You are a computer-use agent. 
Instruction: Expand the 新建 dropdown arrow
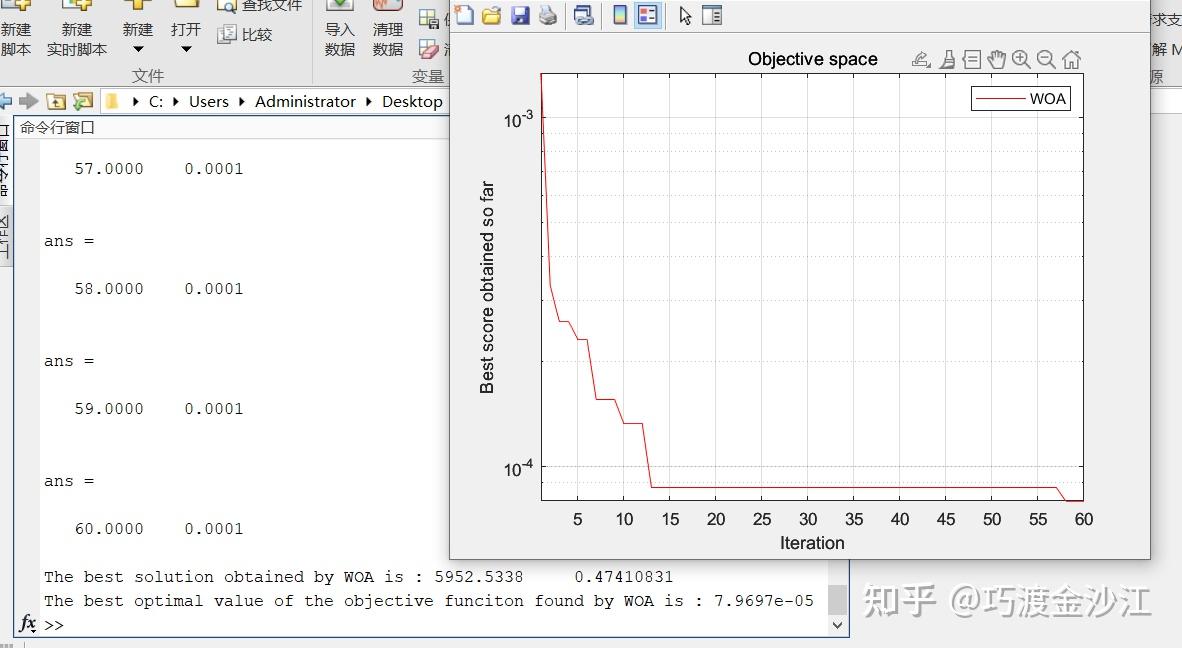tap(138, 50)
